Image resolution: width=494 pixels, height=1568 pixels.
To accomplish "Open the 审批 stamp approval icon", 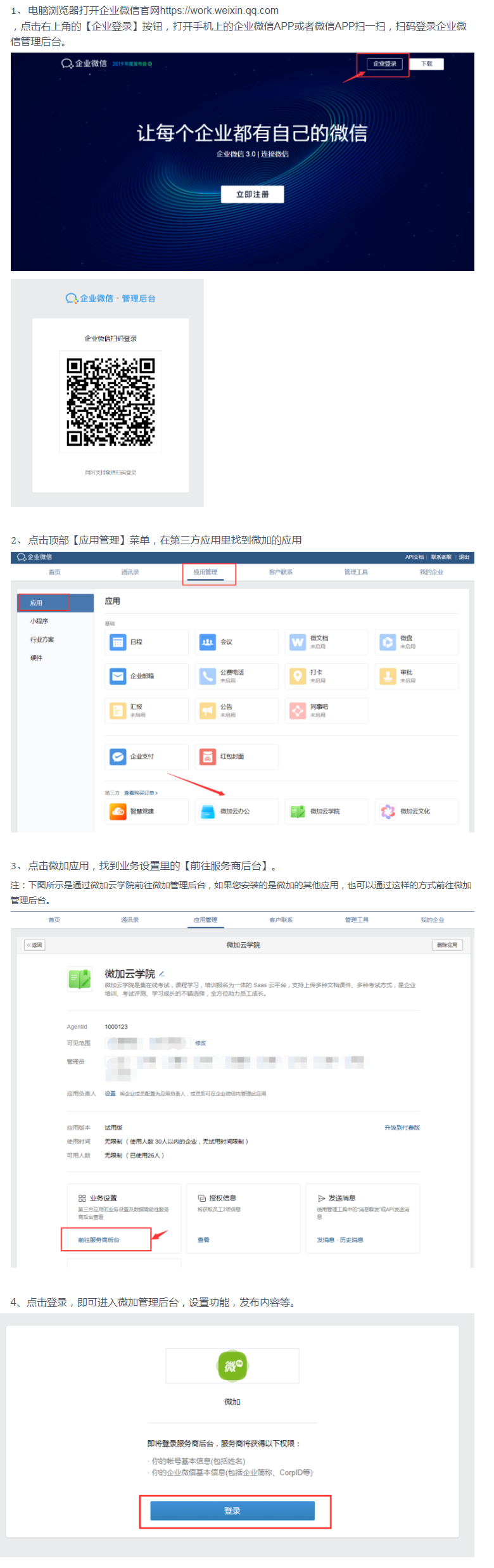I will pyautogui.click(x=388, y=676).
